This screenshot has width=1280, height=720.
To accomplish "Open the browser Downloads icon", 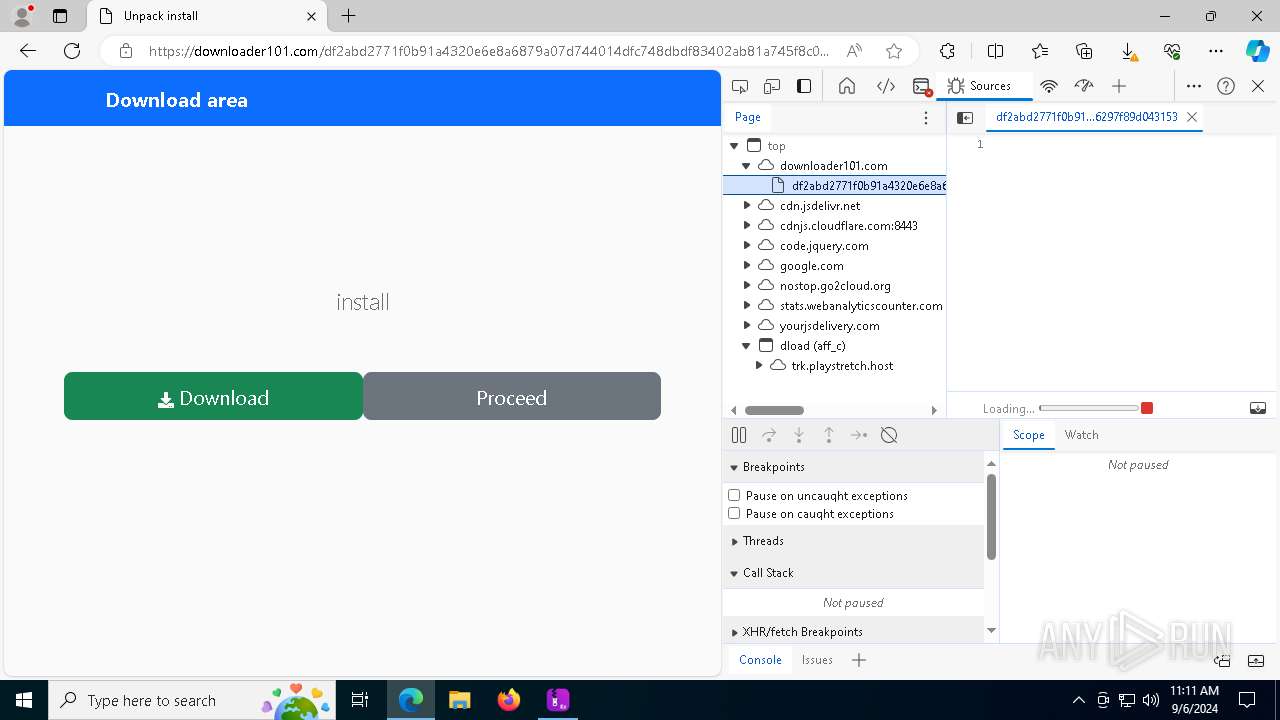I will click(1128, 51).
